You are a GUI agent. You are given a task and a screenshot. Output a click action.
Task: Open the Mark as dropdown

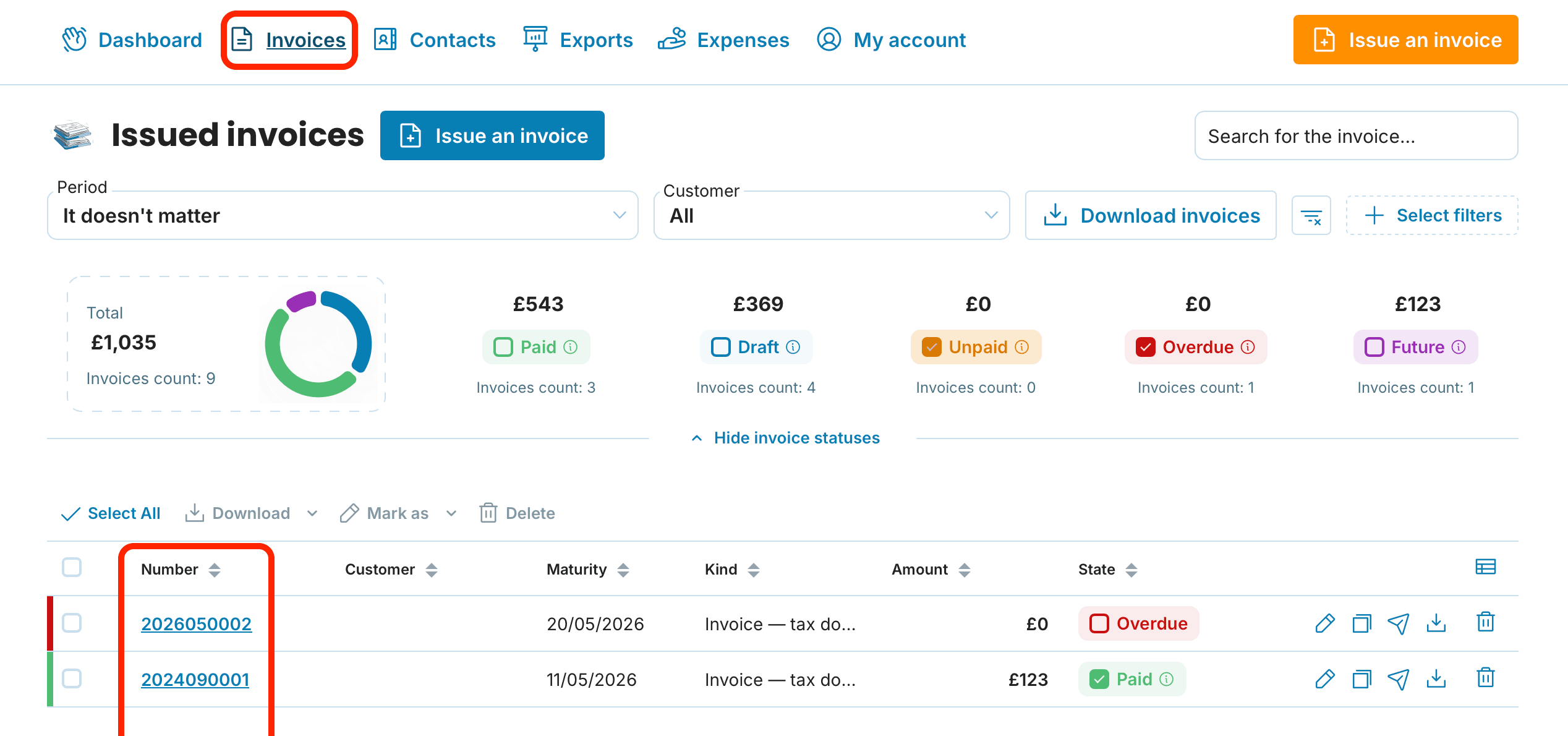(x=398, y=513)
